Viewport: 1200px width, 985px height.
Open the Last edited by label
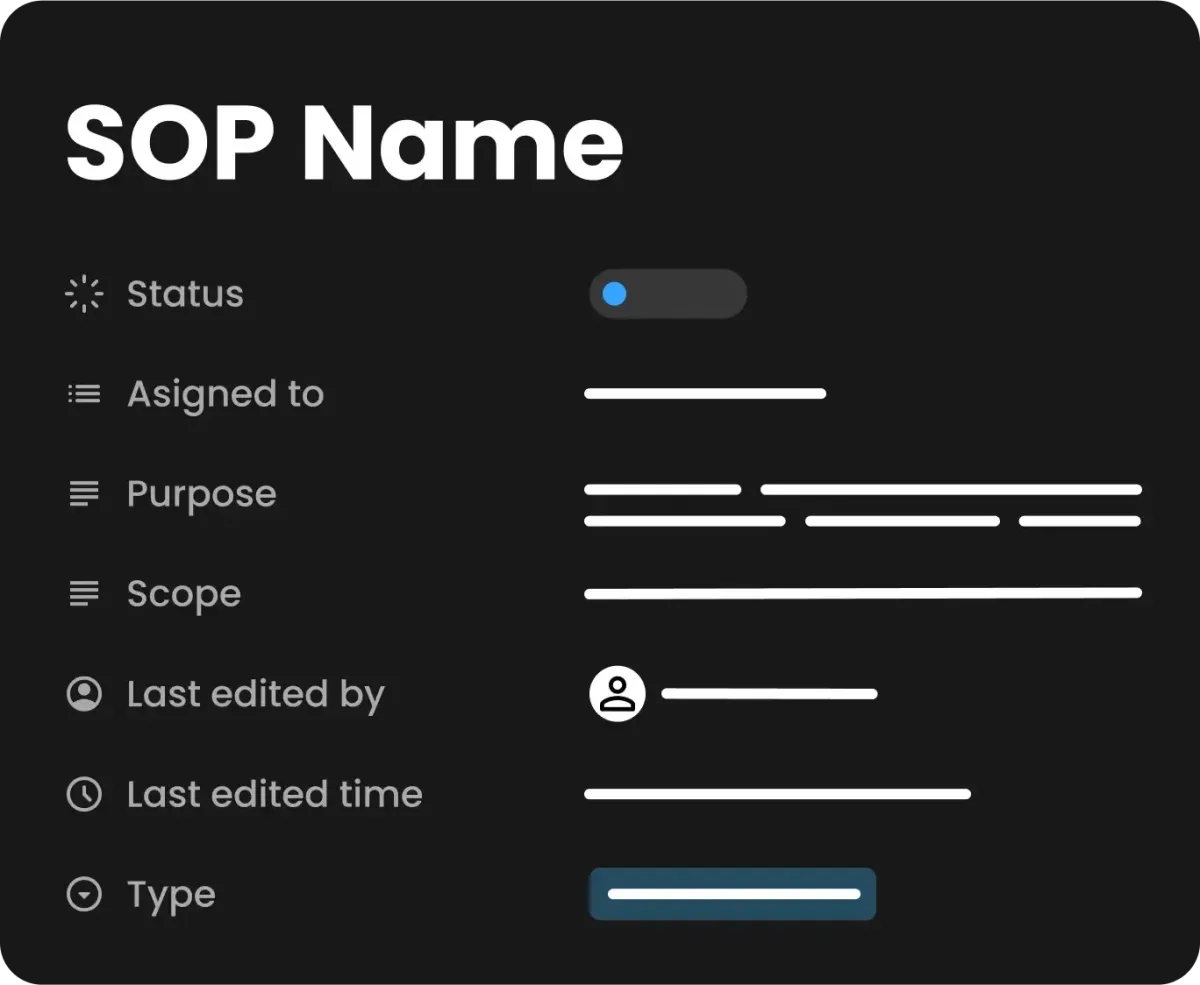click(256, 695)
